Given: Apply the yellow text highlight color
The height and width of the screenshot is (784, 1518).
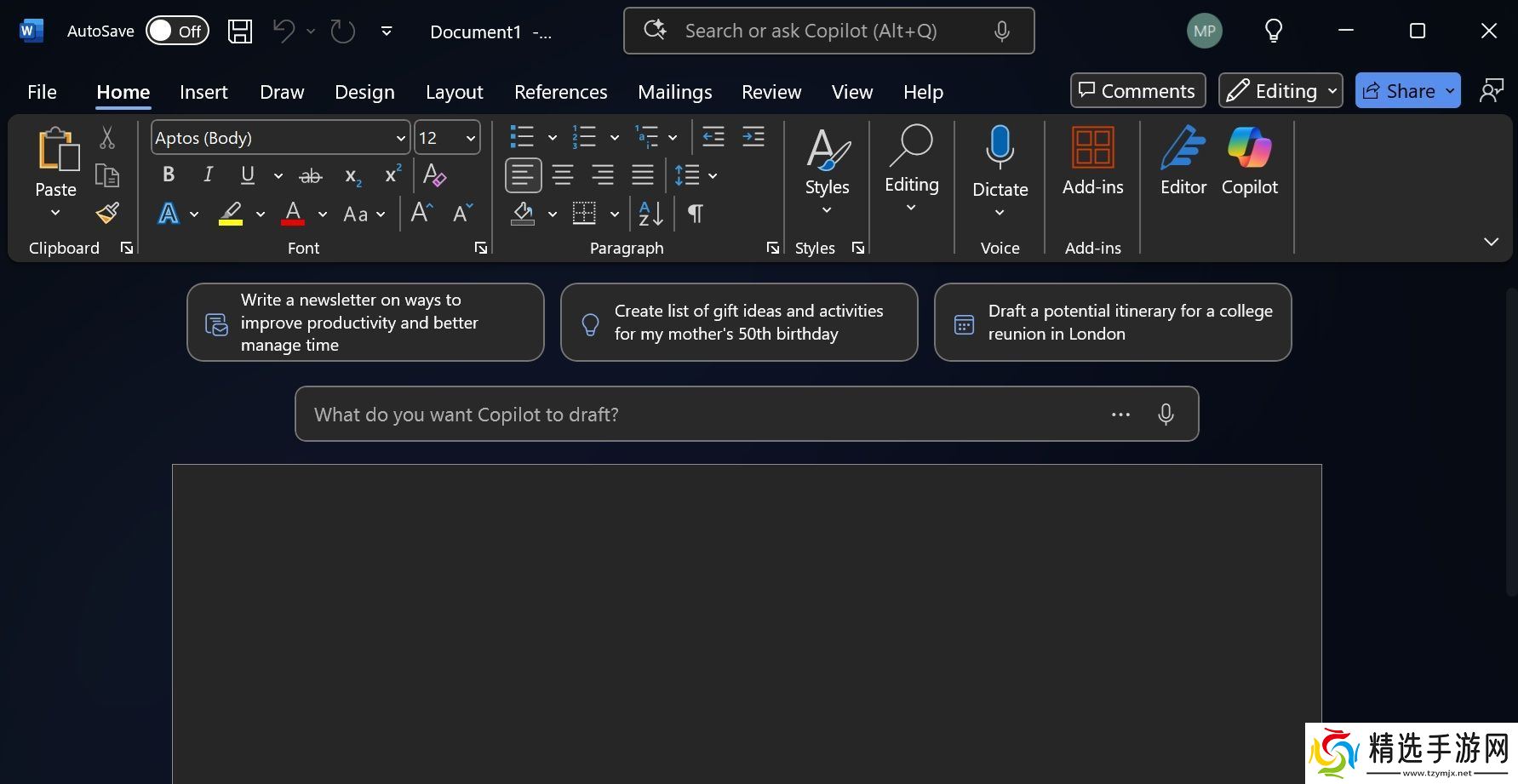Looking at the screenshot, I should (x=231, y=214).
